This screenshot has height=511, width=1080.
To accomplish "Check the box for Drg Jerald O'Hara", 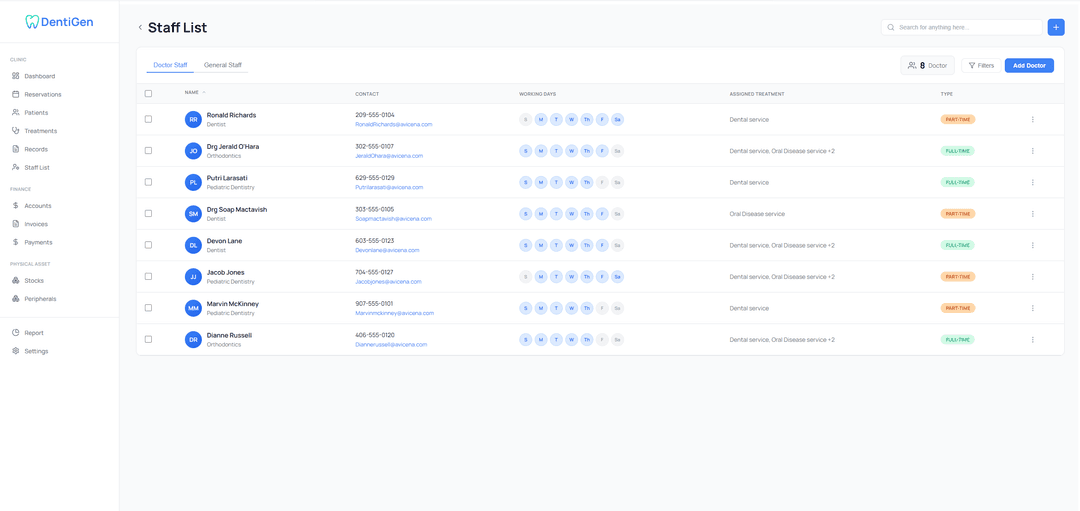I will pyautogui.click(x=148, y=151).
